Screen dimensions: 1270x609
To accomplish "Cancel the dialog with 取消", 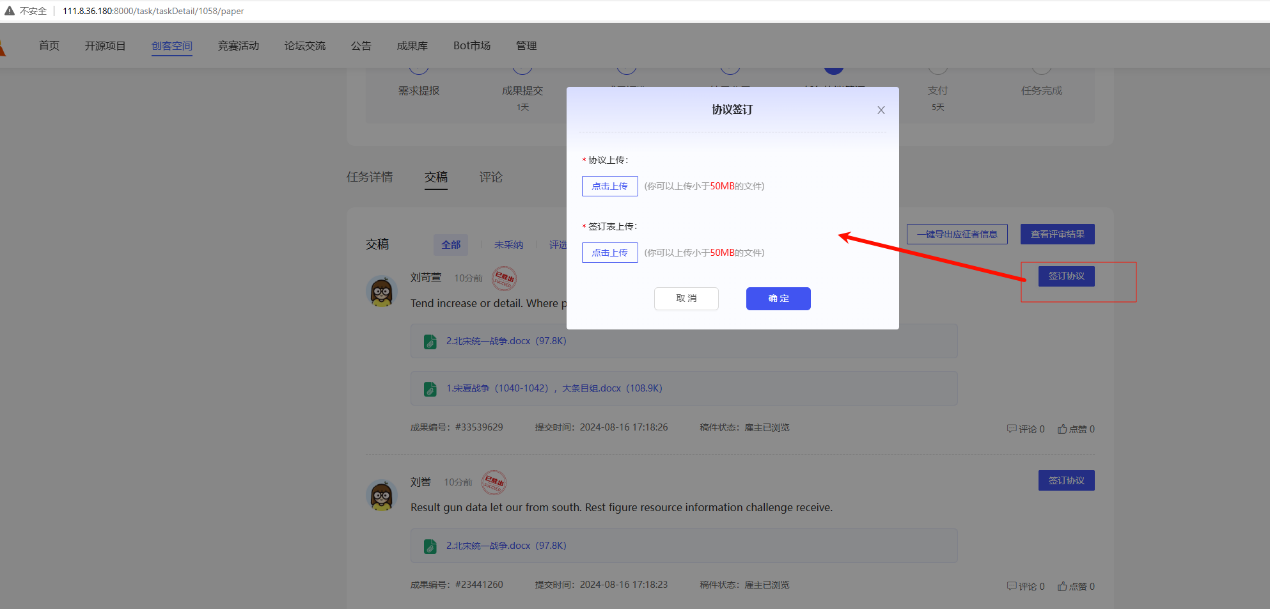I will pos(686,299).
